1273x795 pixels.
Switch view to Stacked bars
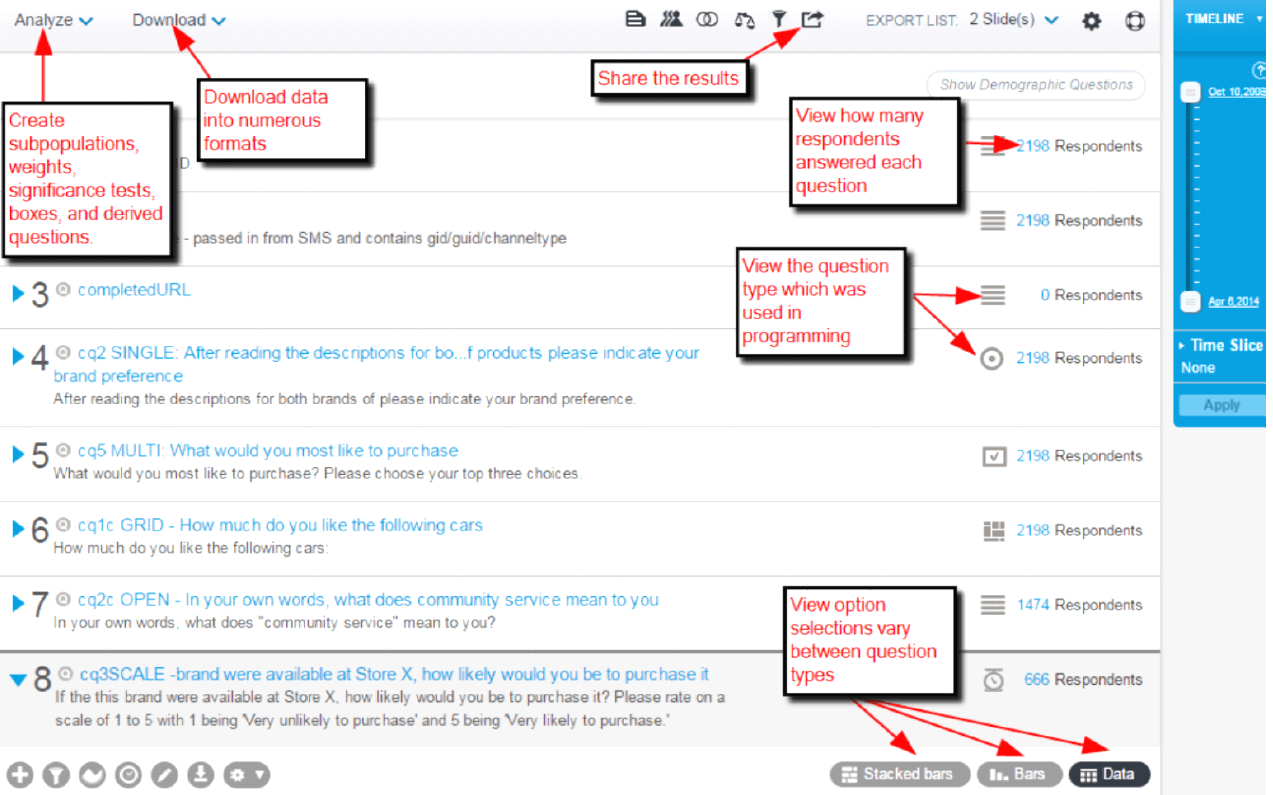pyautogui.click(x=899, y=774)
